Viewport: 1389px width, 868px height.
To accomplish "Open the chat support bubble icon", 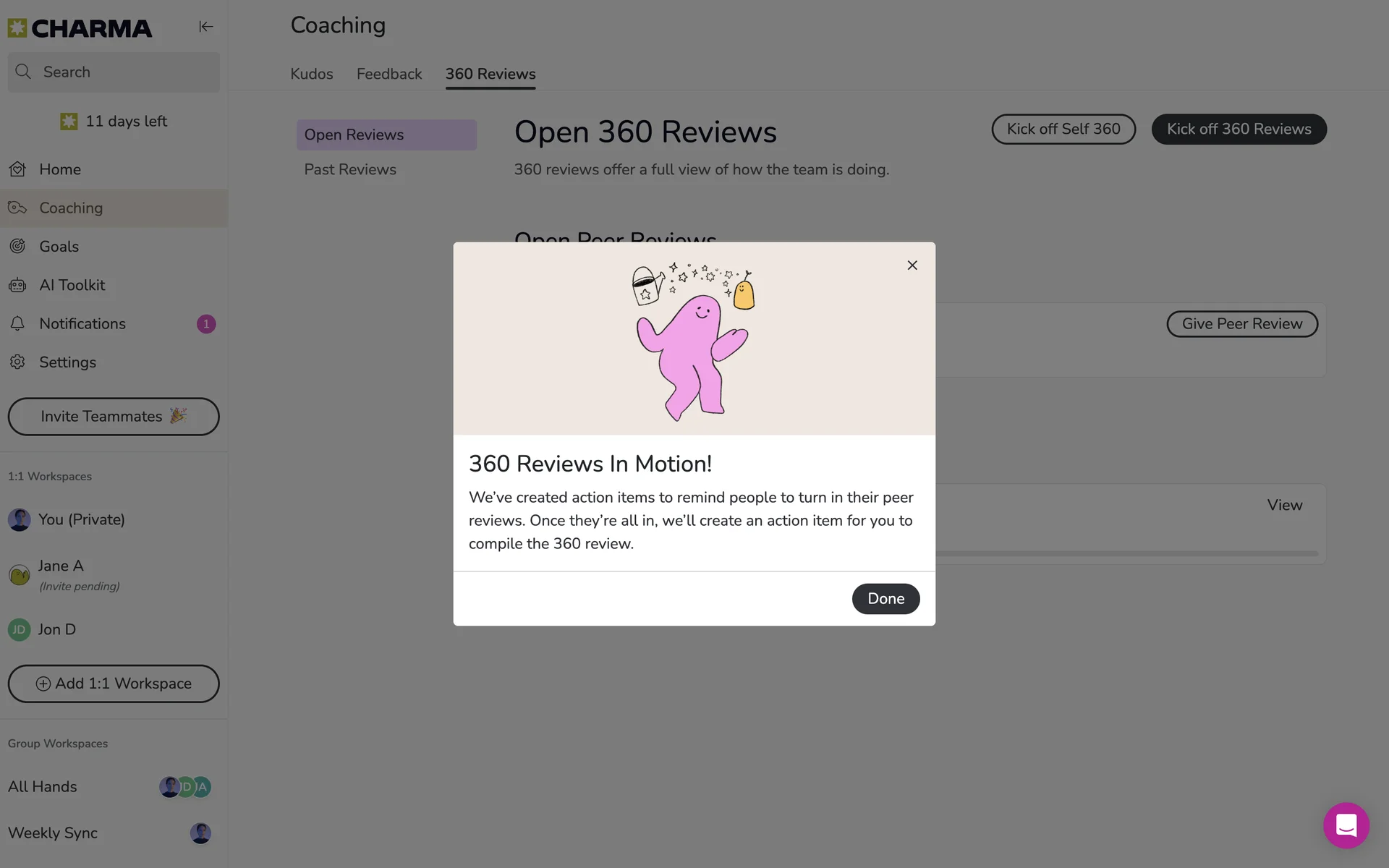I will (x=1346, y=825).
